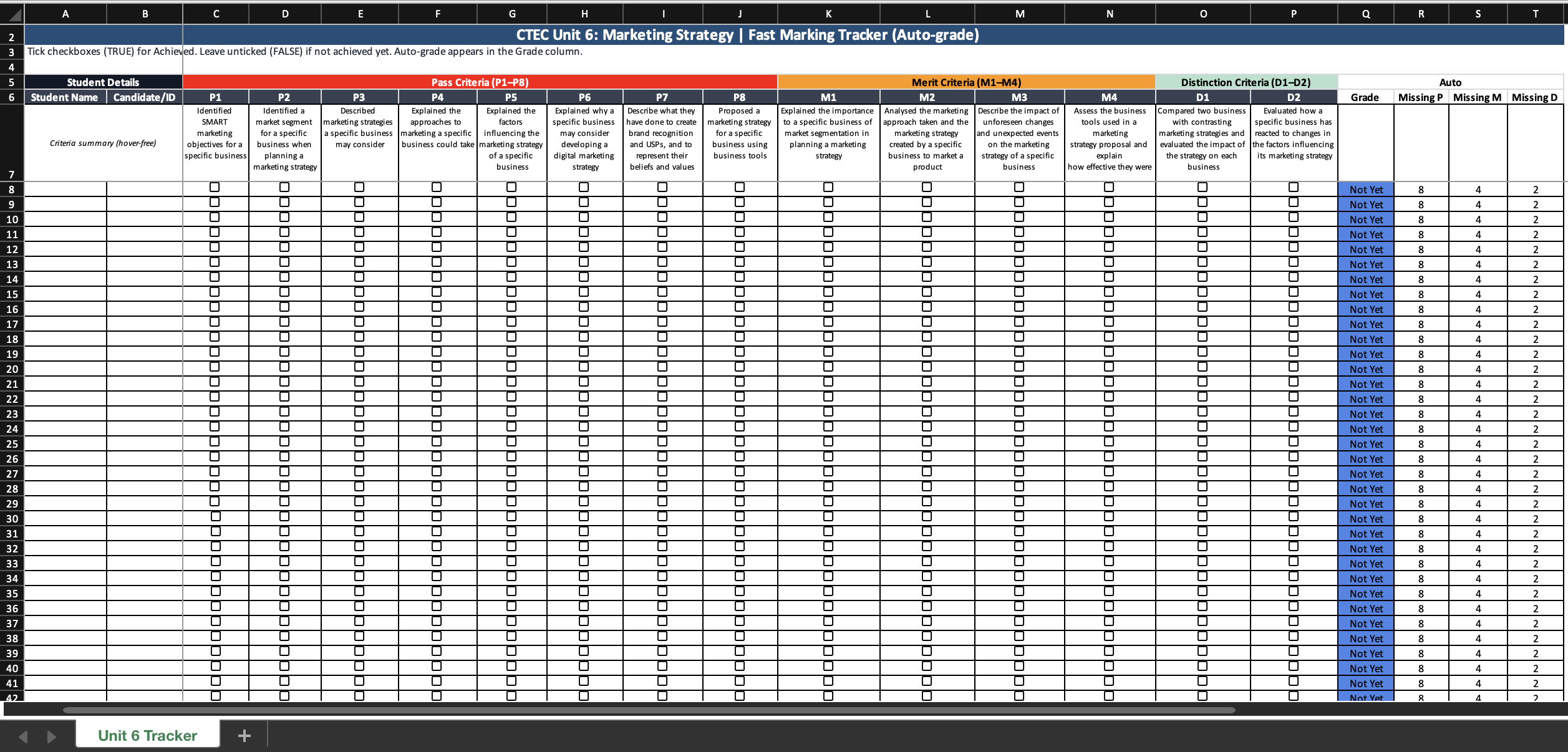Tick the P8 checkbox in row 25
Image resolution: width=1568 pixels, height=752 pixels.
(740, 441)
